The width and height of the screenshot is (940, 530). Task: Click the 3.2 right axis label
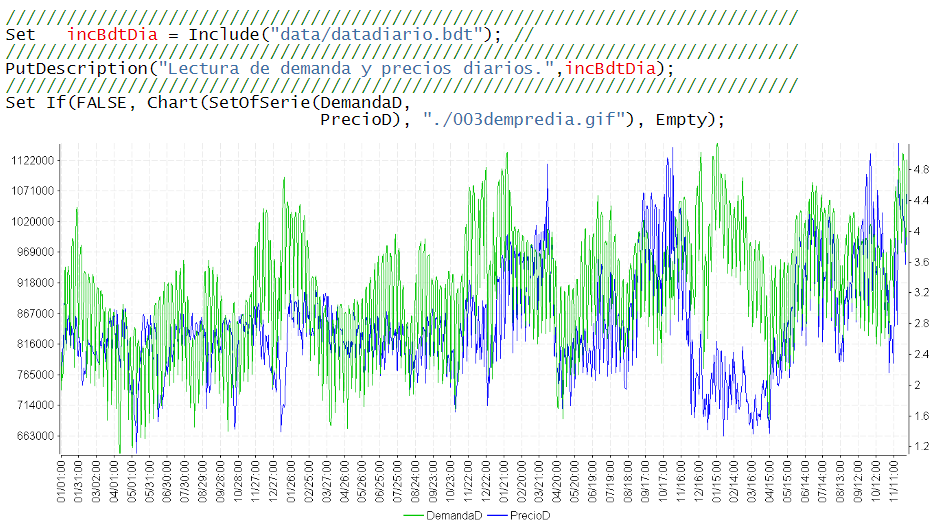[x=921, y=293]
